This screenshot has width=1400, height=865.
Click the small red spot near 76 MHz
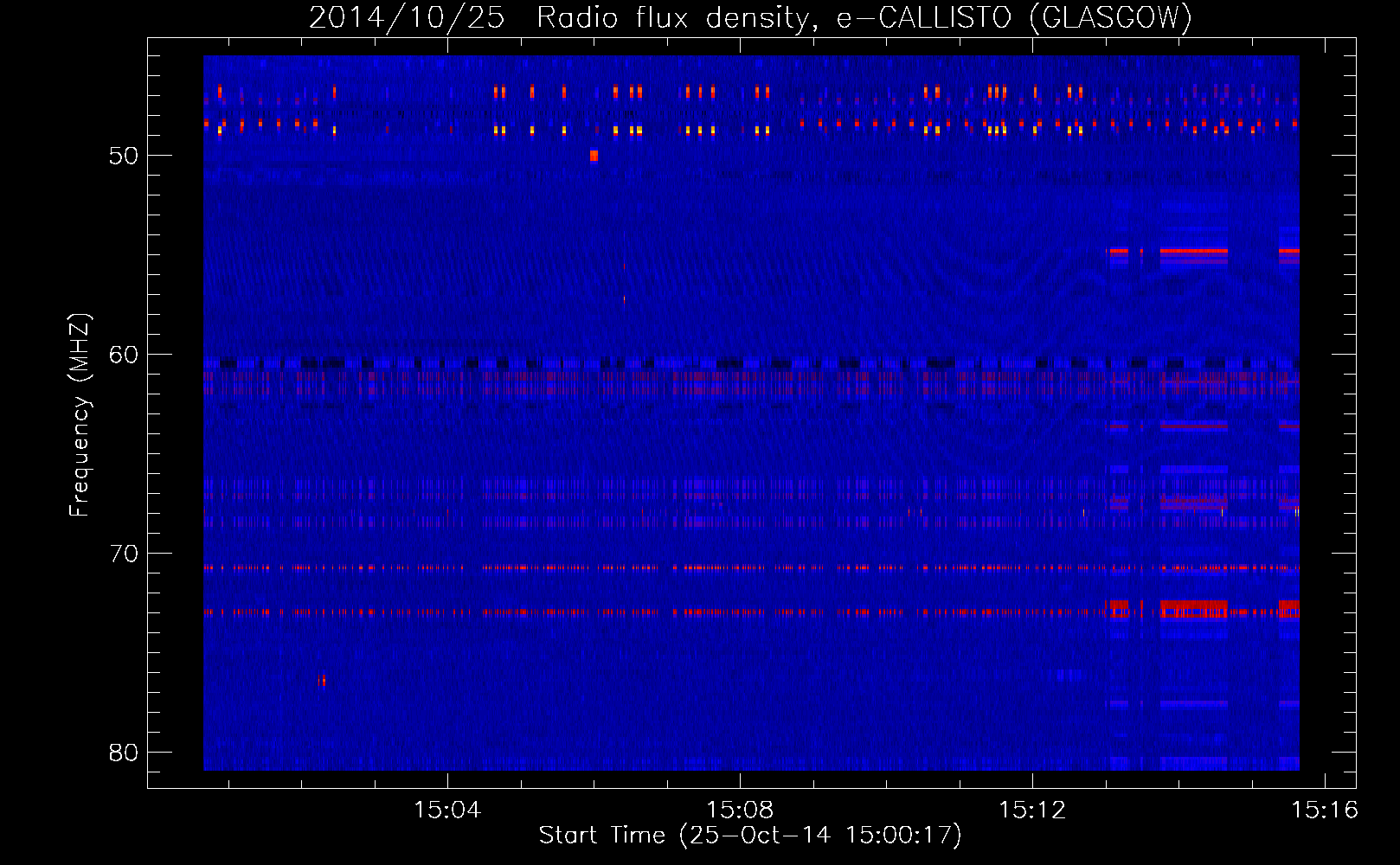tap(322, 681)
